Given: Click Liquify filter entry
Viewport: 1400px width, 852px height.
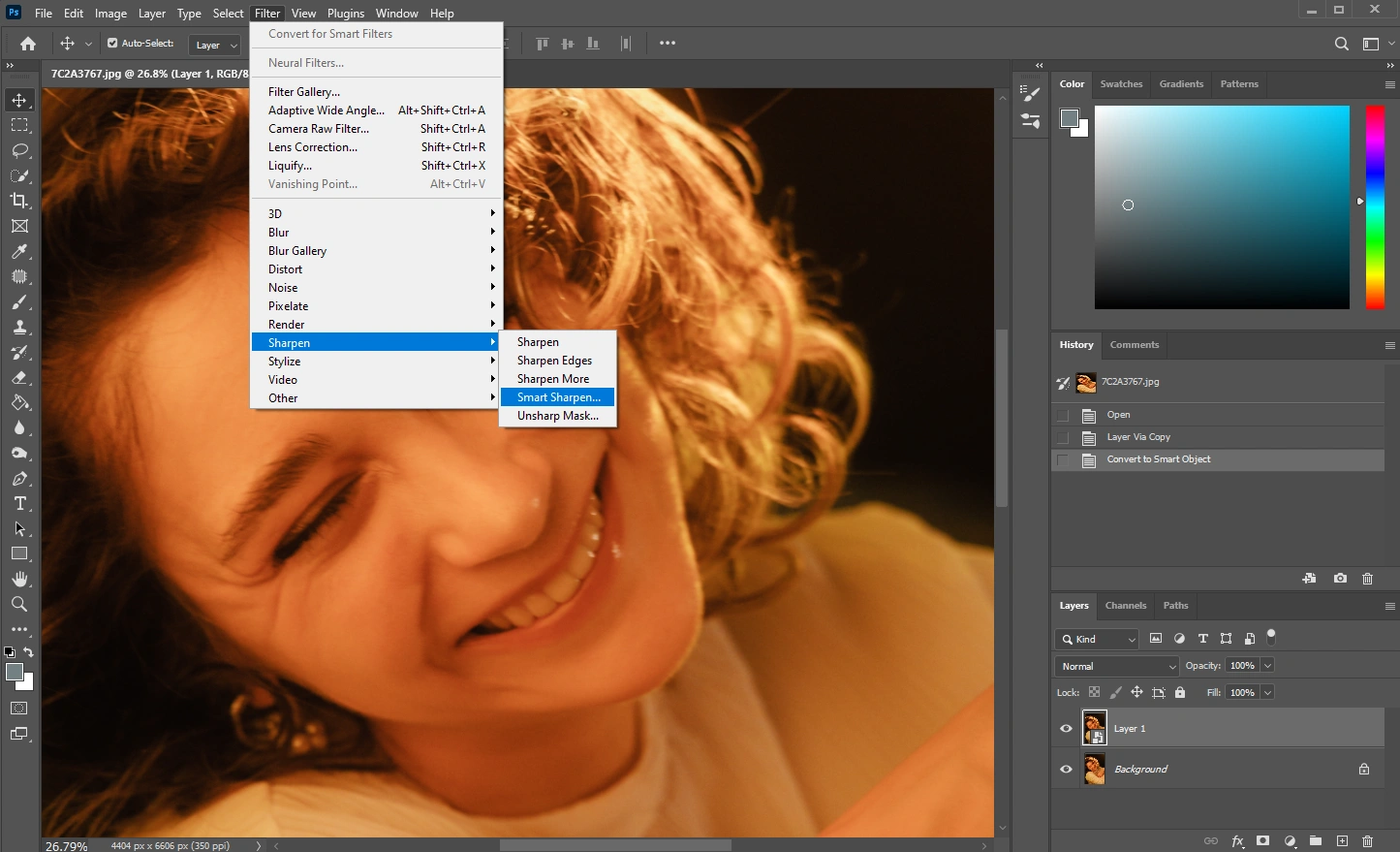Looking at the screenshot, I should [376, 166].
